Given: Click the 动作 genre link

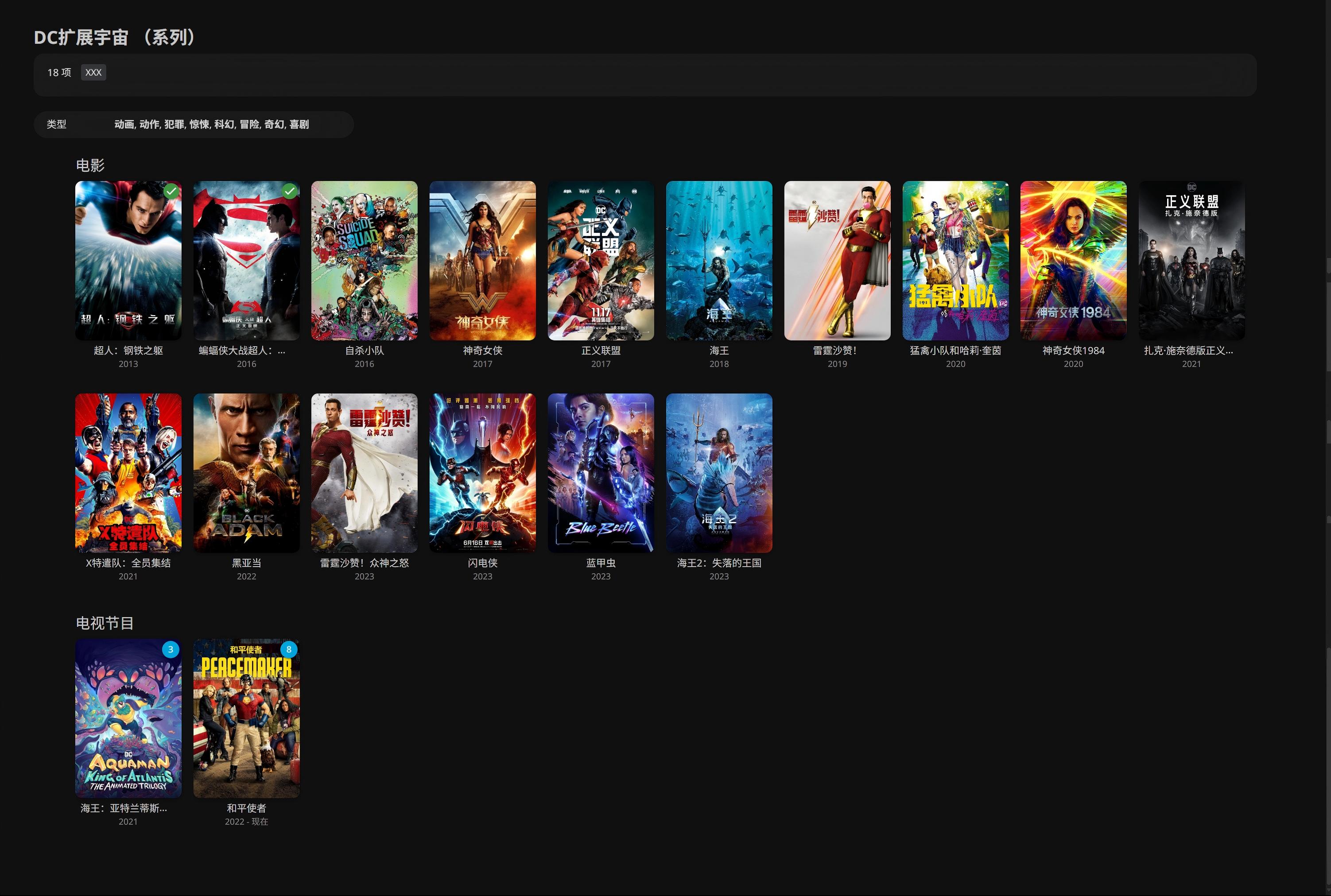Looking at the screenshot, I should pyautogui.click(x=149, y=124).
